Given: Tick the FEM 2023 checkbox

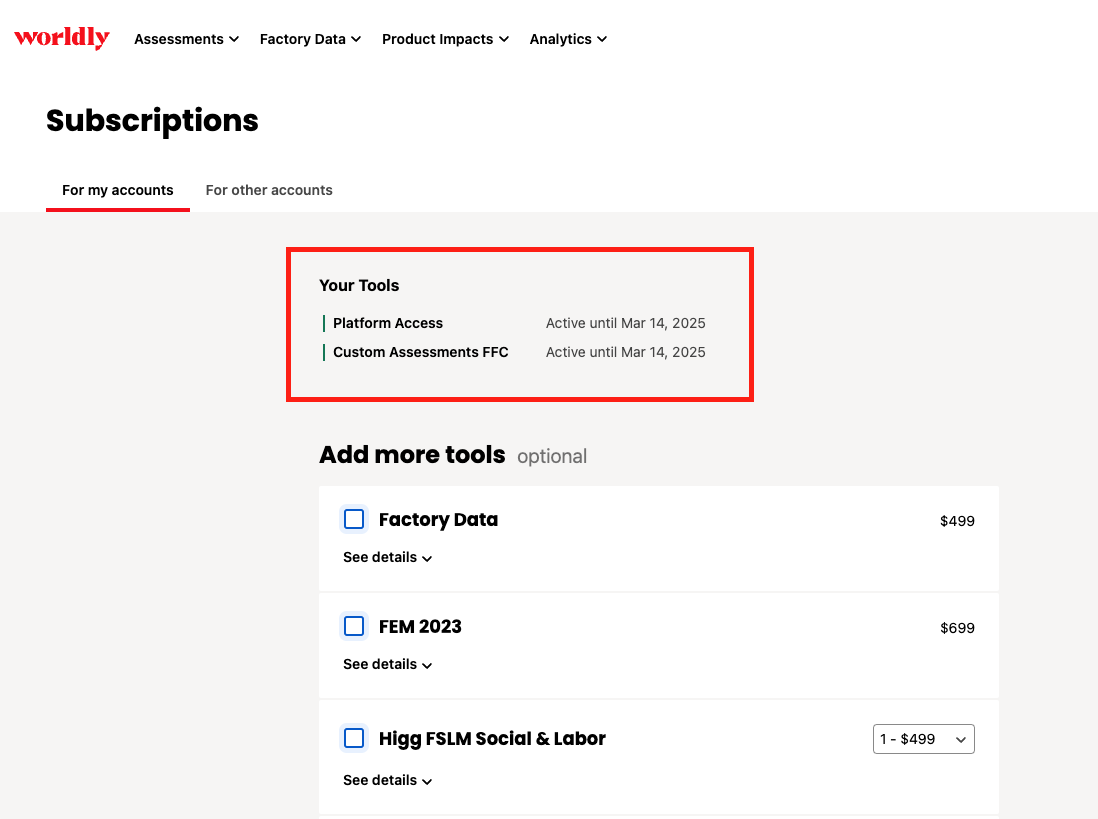Looking at the screenshot, I should click(354, 626).
